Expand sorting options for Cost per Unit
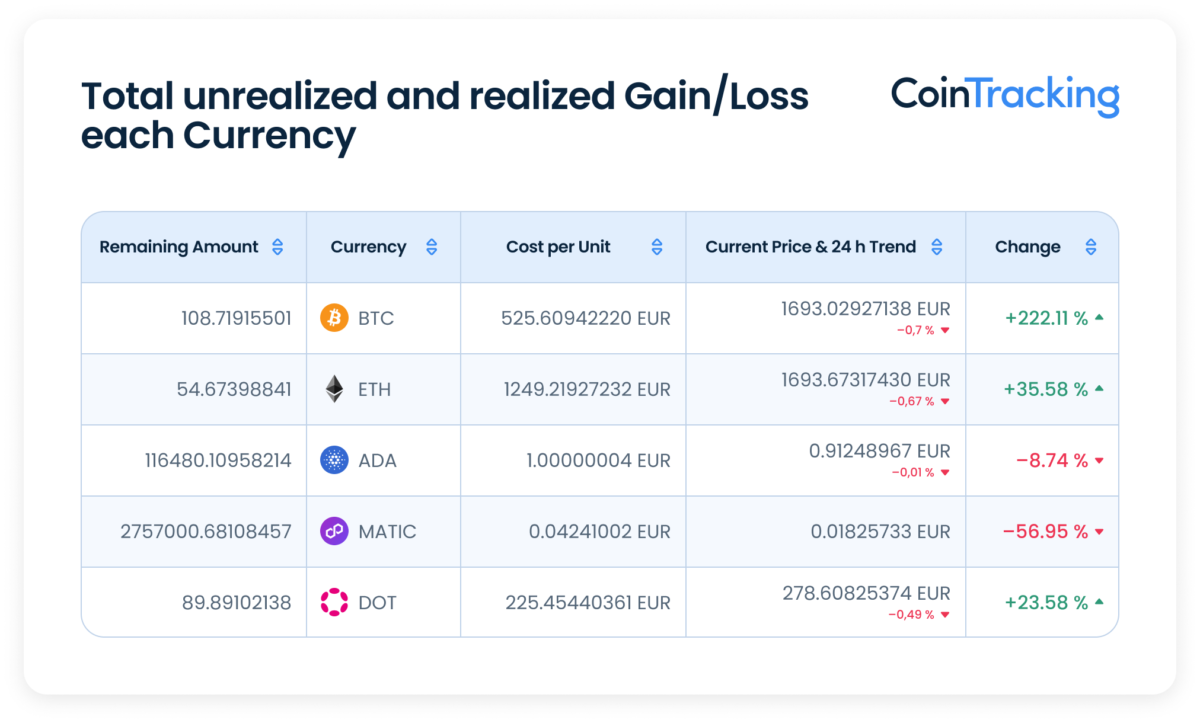 [x=656, y=246]
